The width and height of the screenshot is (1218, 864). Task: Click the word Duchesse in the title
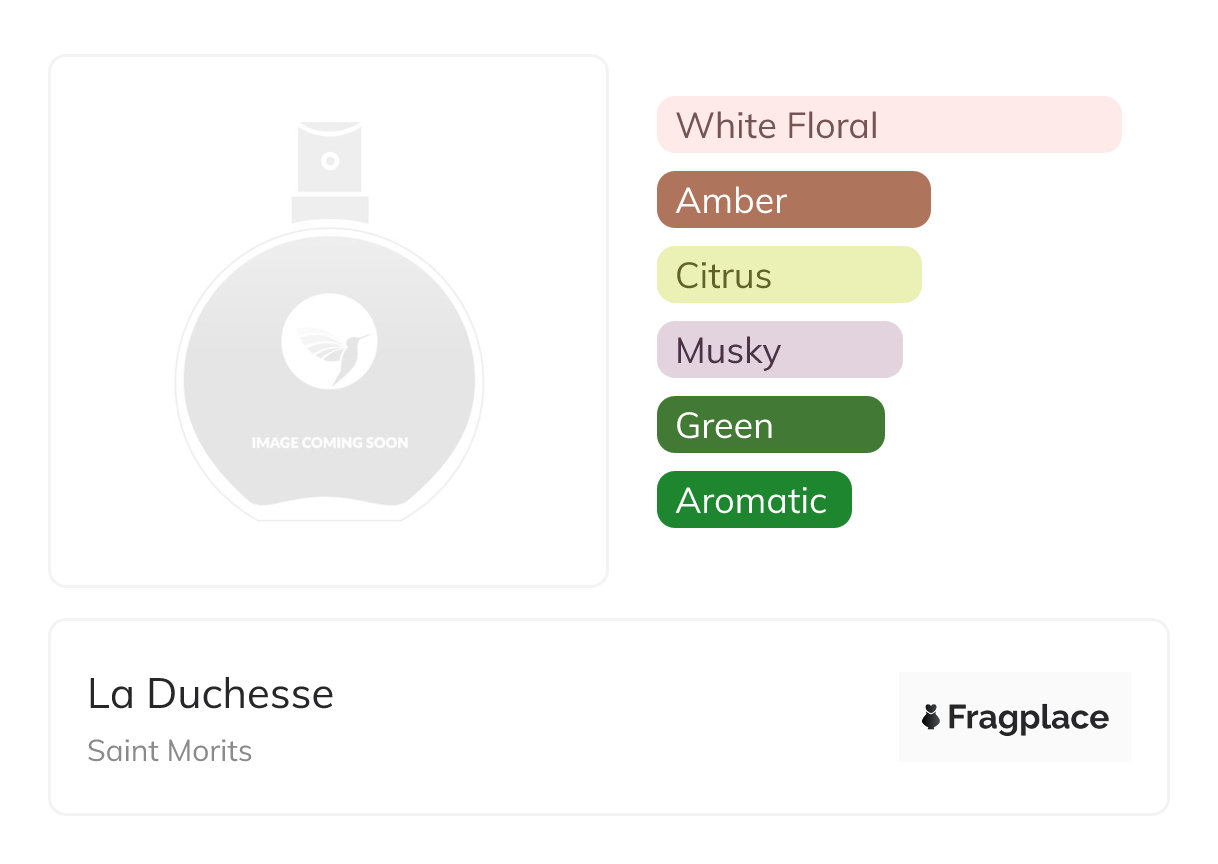(240, 694)
